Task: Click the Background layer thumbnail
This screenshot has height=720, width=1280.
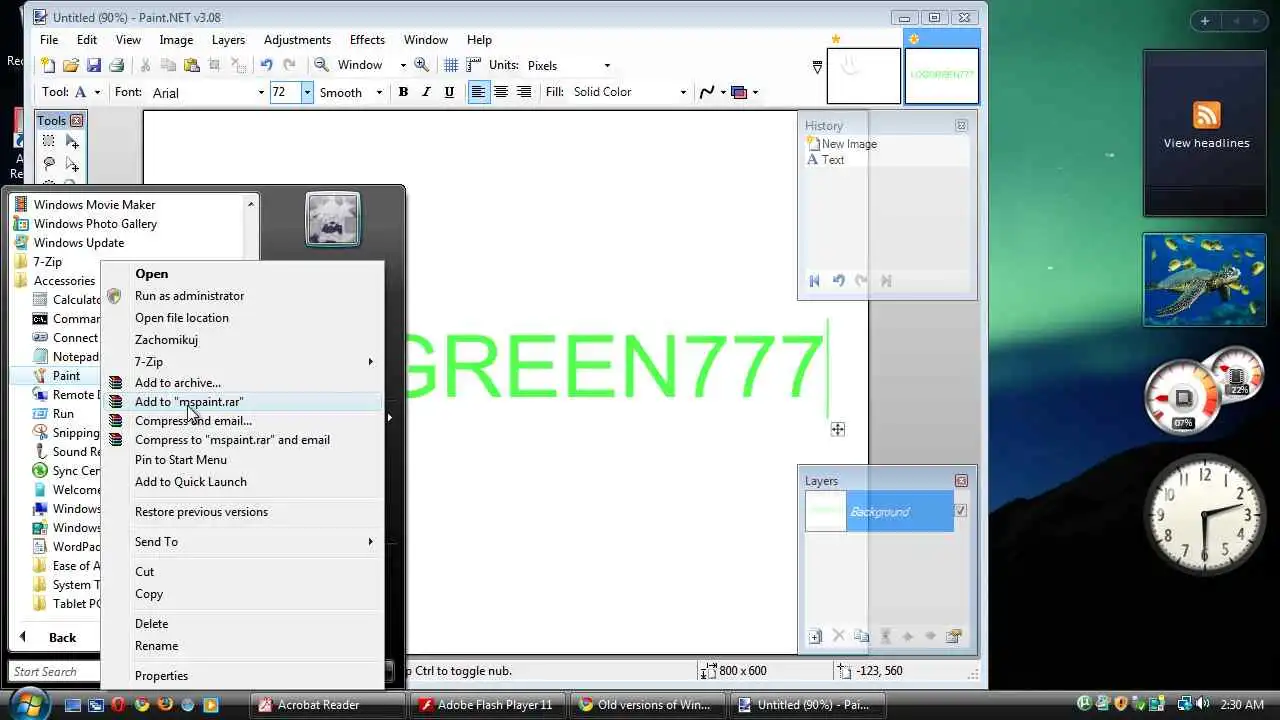Action: pos(826,512)
